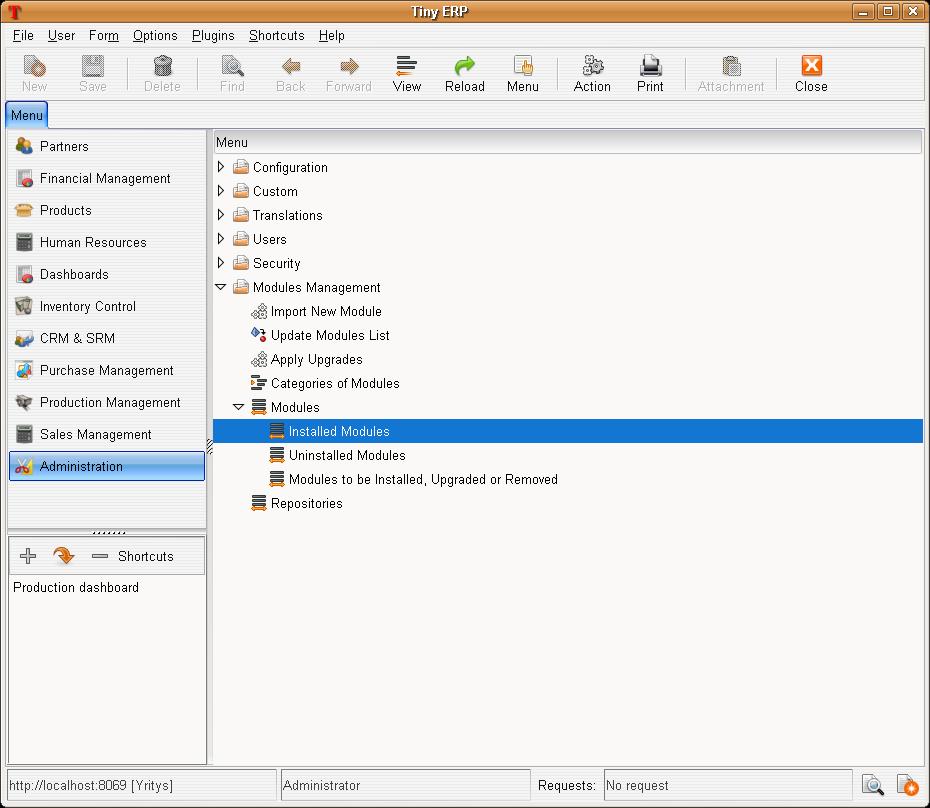Open the Help menu
Viewport: 930px width, 808px height.
pos(332,36)
